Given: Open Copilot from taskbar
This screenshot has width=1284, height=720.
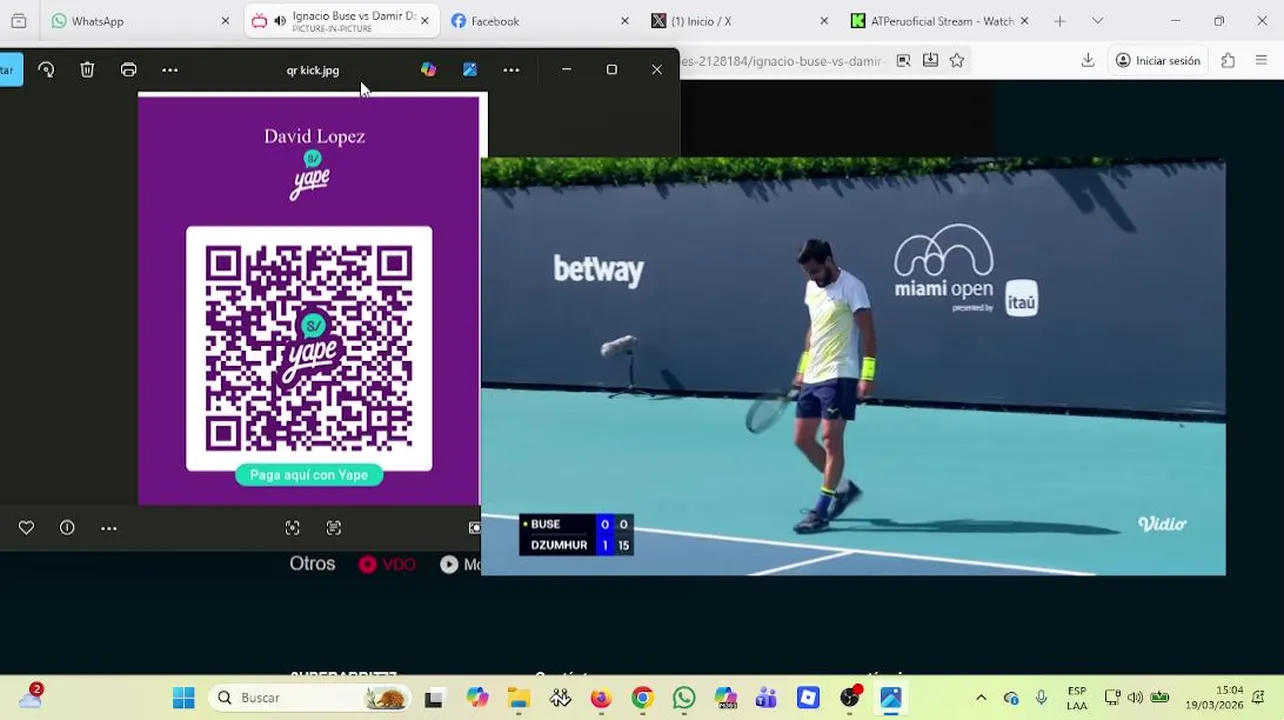Looking at the screenshot, I should [x=477, y=698].
